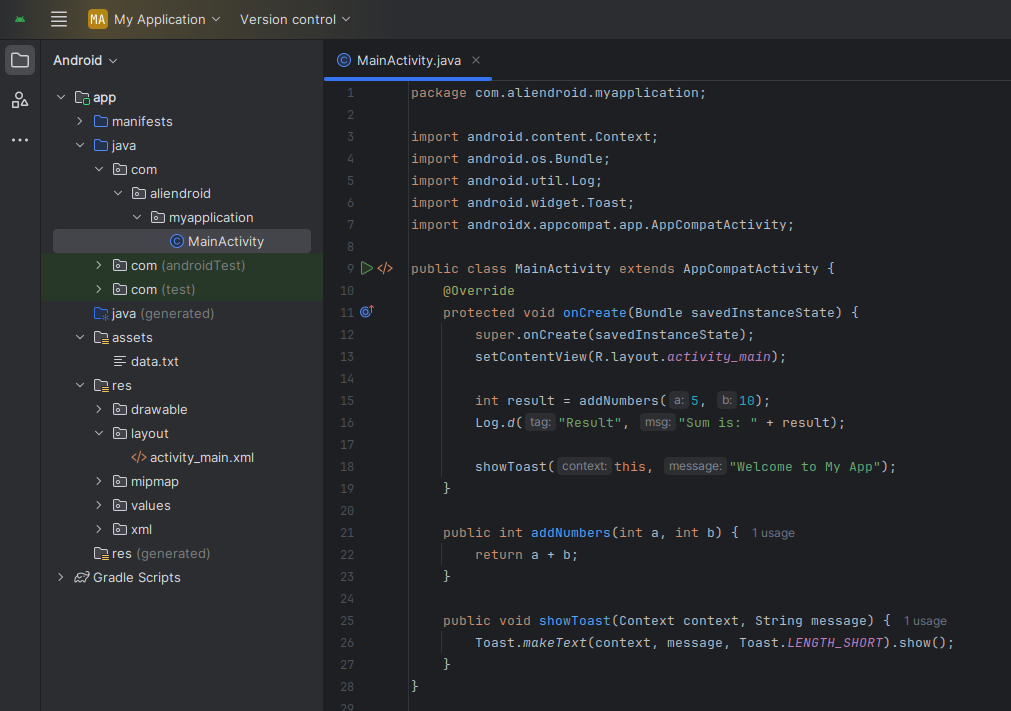Click the '1 usage' hint for showToast

[x=925, y=621]
